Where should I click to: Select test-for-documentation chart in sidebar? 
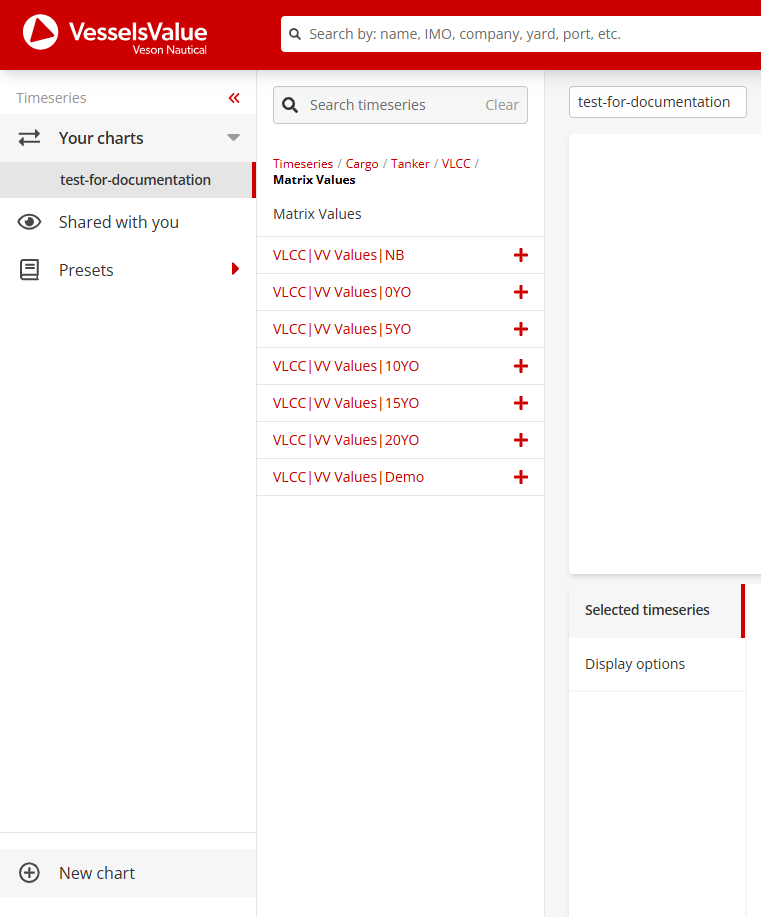[135, 180]
